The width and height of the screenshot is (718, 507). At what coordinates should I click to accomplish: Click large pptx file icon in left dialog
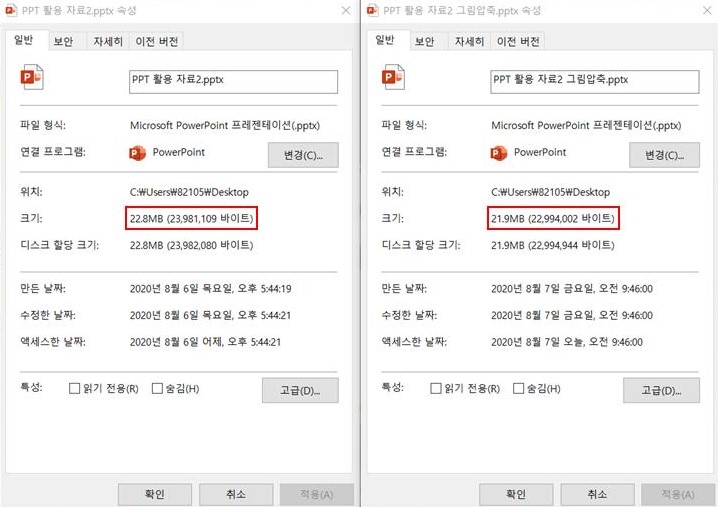[x=33, y=80]
